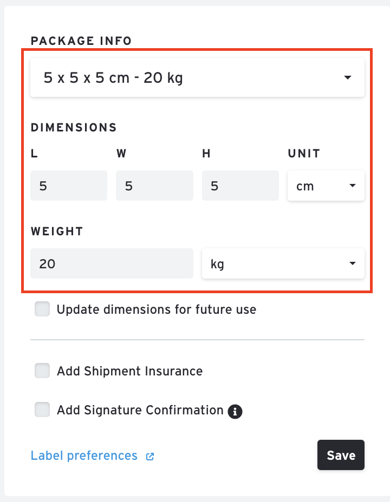Image resolution: width=390 pixels, height=502 pixels.
Task: Open the weight unit dropdown showing kg
Action: (283, 263)
